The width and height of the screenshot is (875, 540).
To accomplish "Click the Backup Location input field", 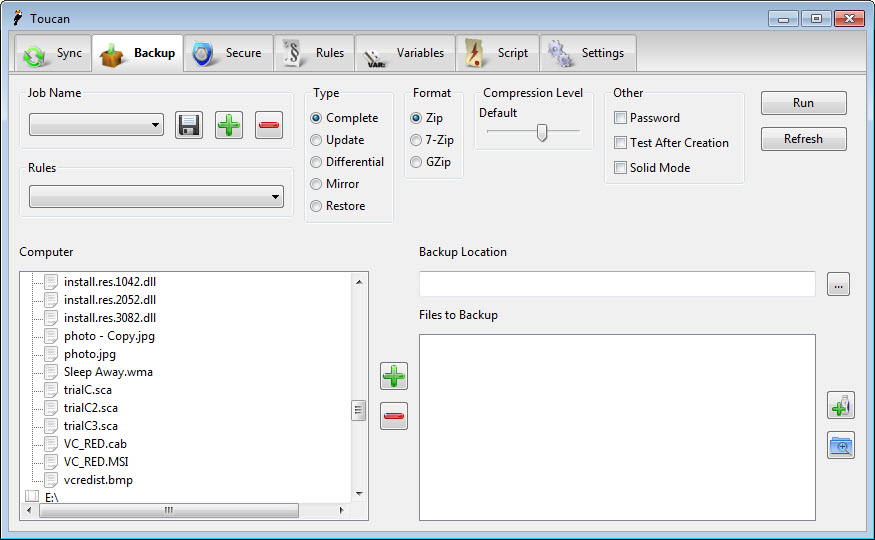I will tap(617, 285).
